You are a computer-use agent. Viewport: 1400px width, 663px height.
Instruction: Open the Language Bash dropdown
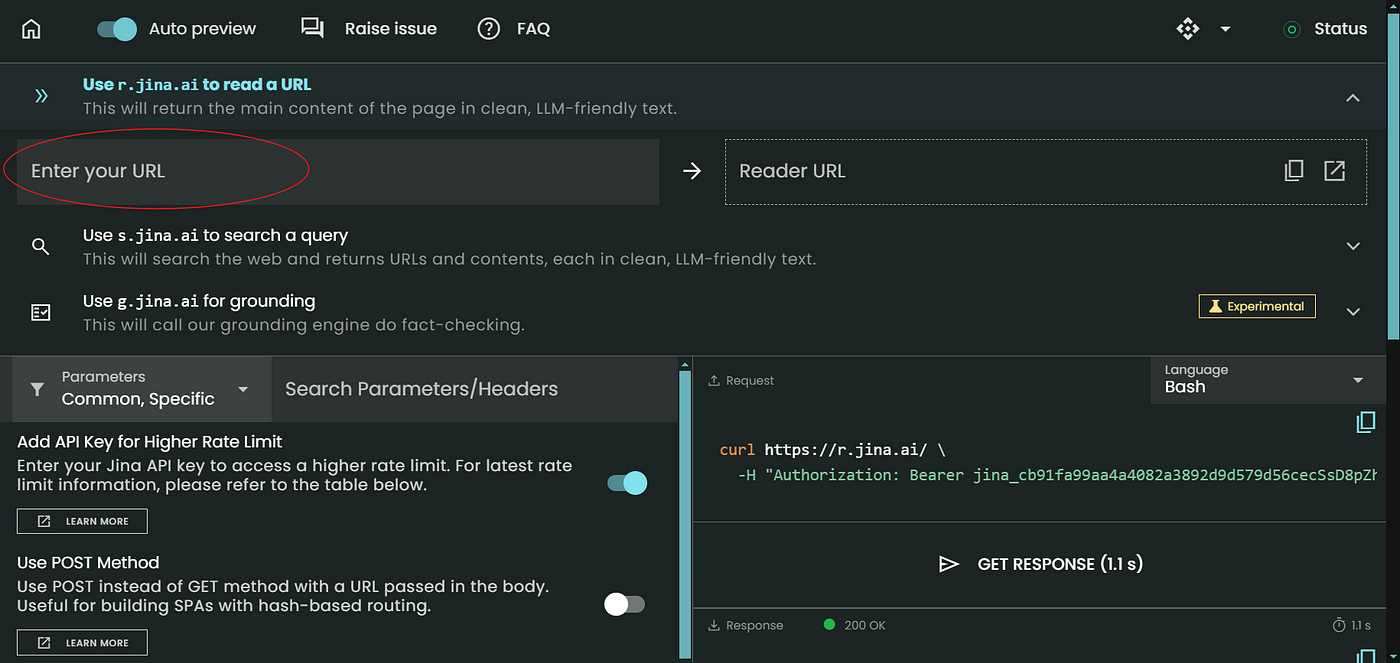point(1267,380)
